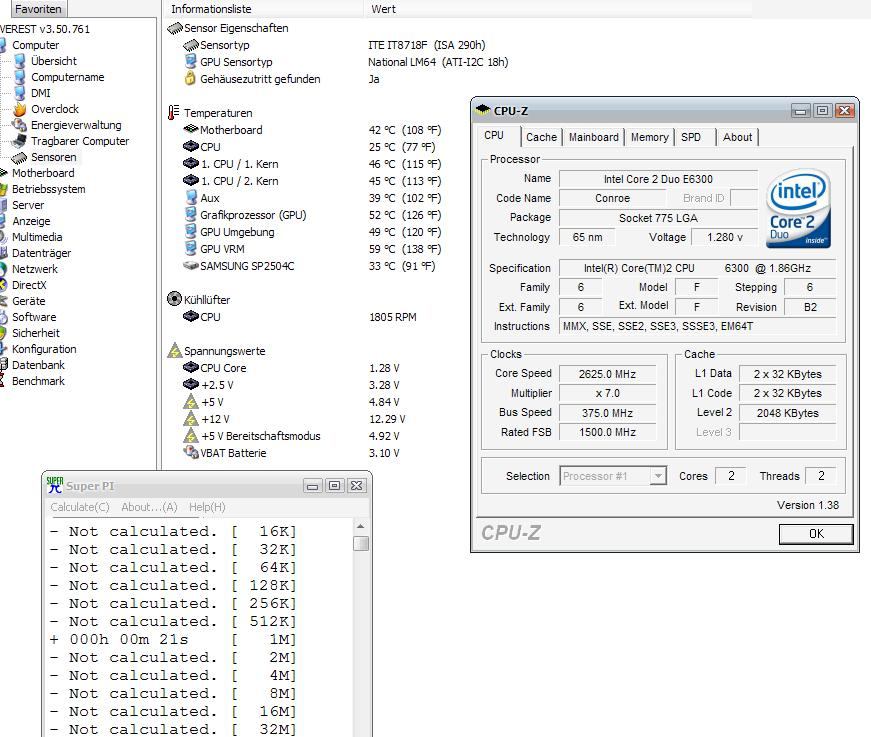Select the Benchmark tree item

click(x=38, y=382)
